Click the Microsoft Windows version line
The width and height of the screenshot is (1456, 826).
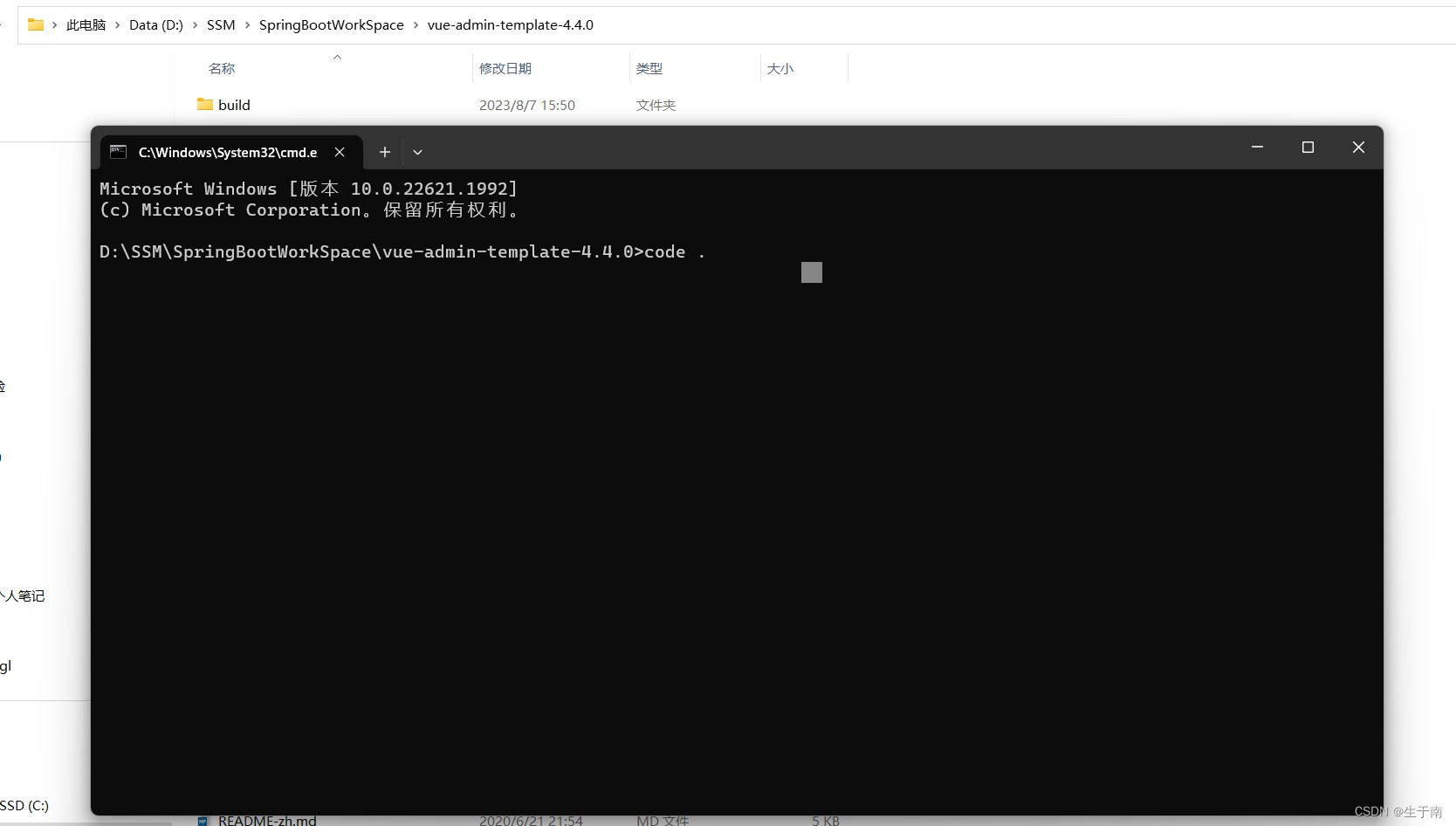point(309,189)
